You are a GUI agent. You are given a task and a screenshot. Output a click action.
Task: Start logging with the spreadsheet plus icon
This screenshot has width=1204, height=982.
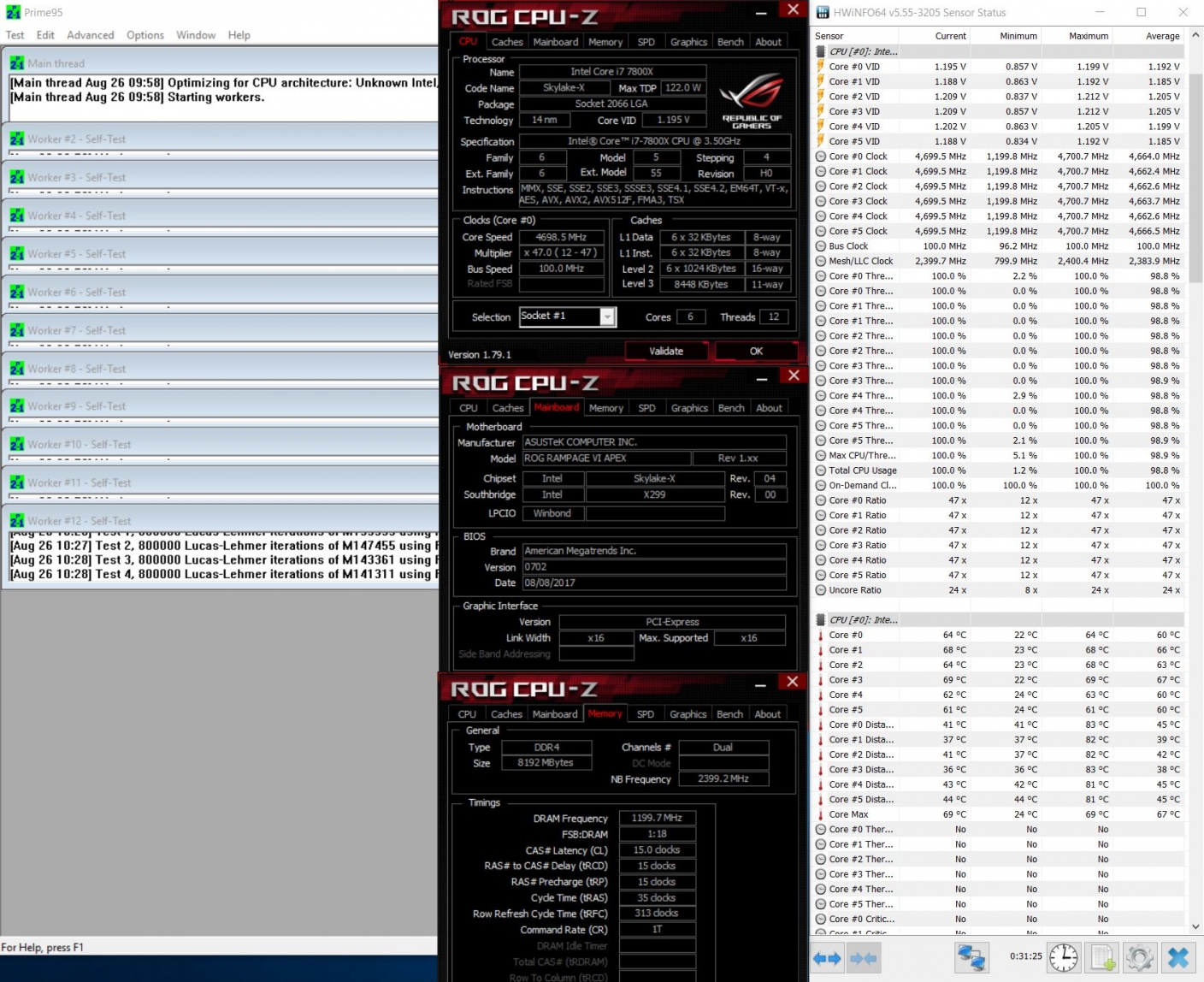[1102, 957]
